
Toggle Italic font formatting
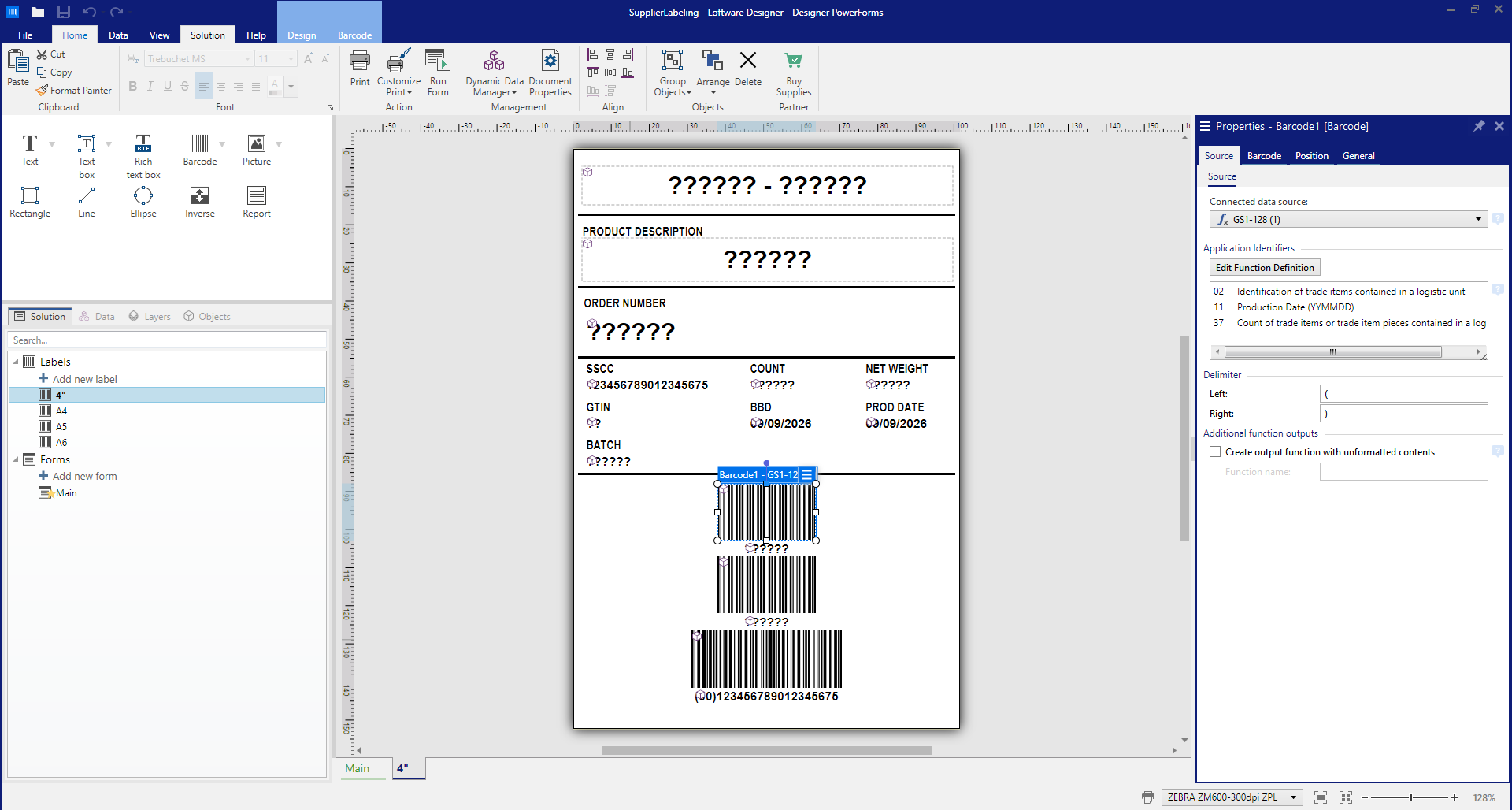coord(150,86)
